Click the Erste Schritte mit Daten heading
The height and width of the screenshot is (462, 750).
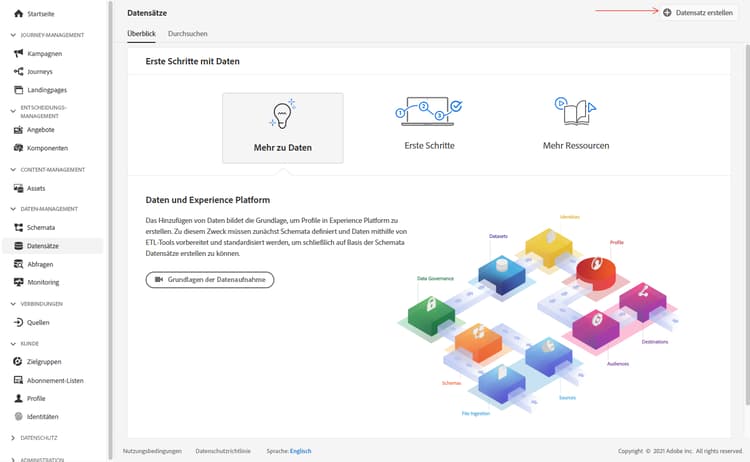click(x=192, y=61)
